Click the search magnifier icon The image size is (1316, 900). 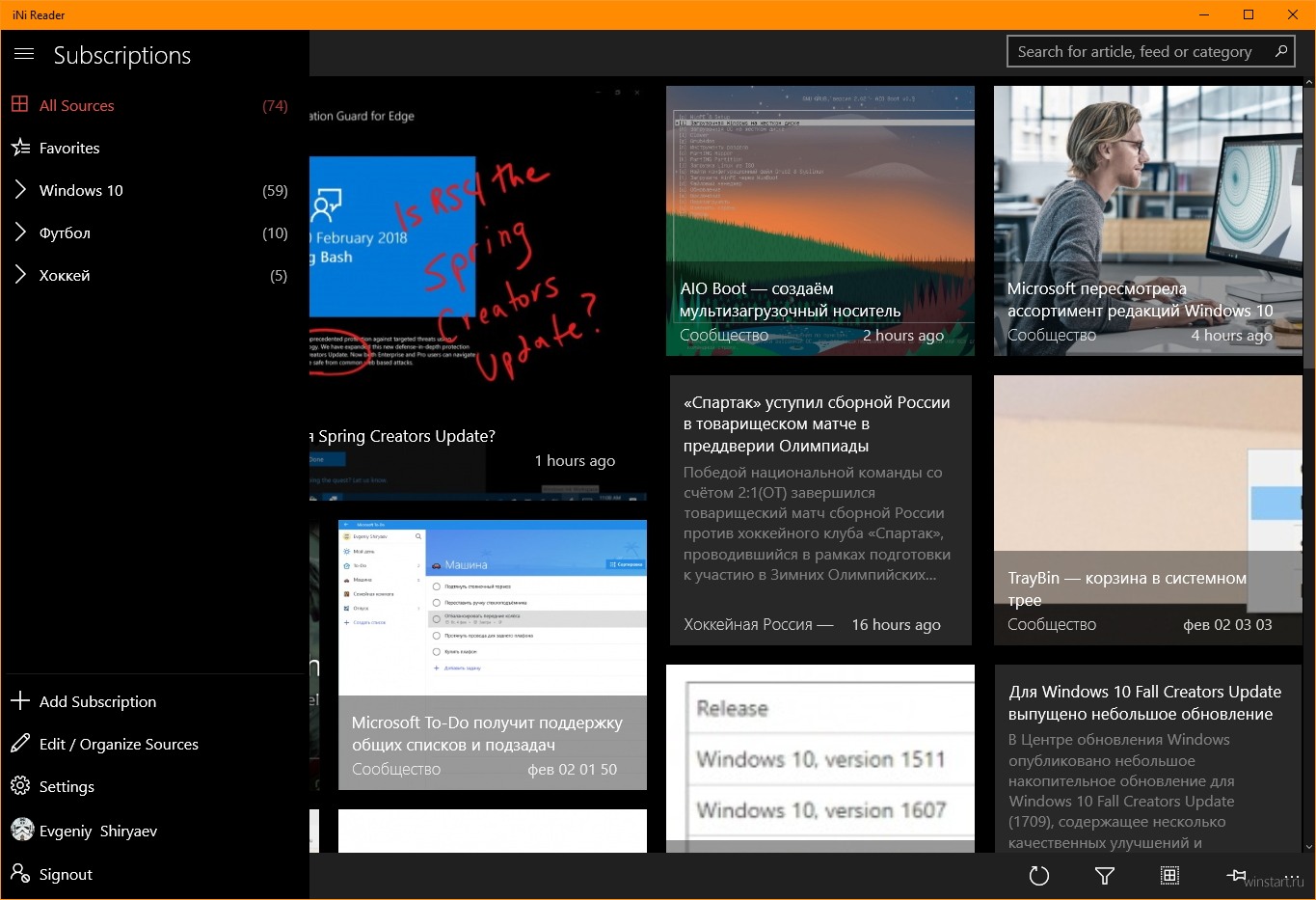1280,51
